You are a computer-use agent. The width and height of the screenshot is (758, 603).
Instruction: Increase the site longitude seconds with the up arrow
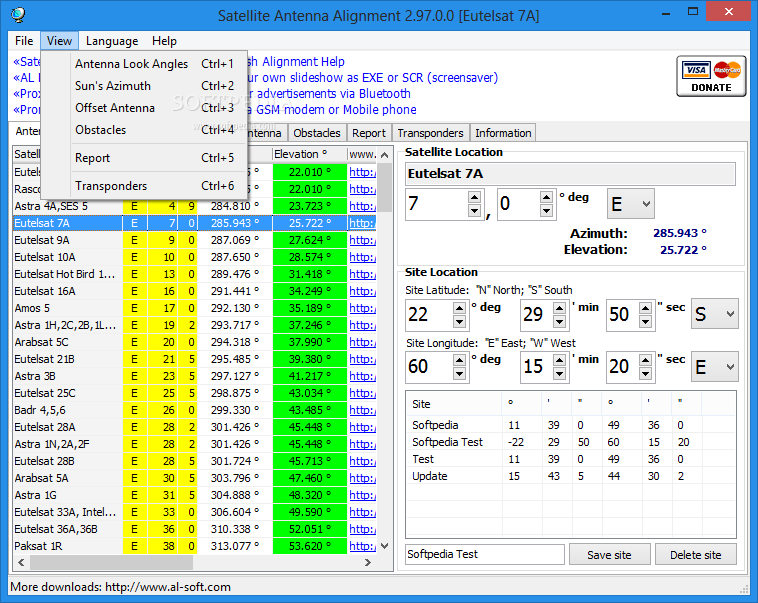point(645,360)
